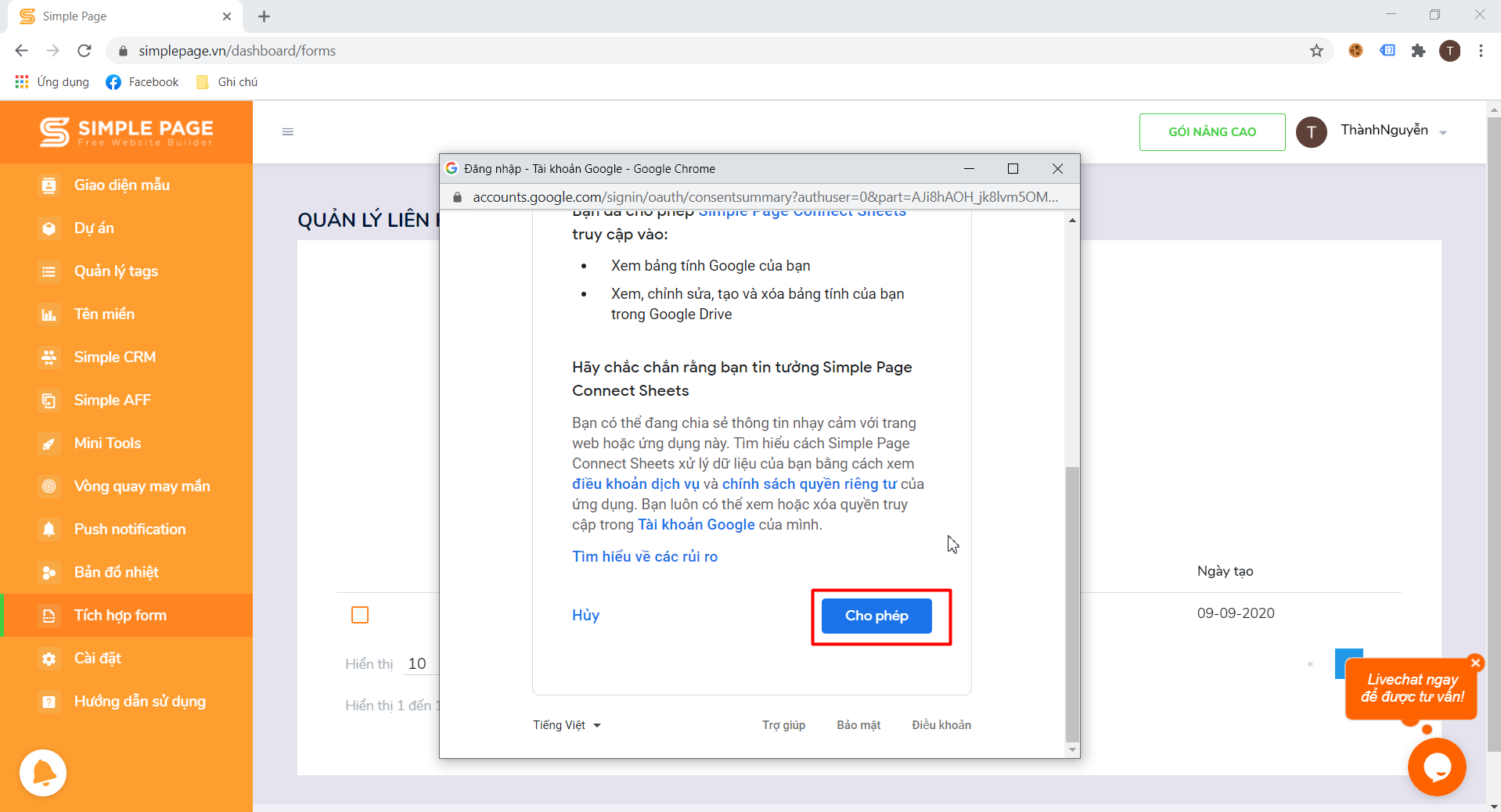Click the Bản đồ nhiệt icon

pos(49,573)
